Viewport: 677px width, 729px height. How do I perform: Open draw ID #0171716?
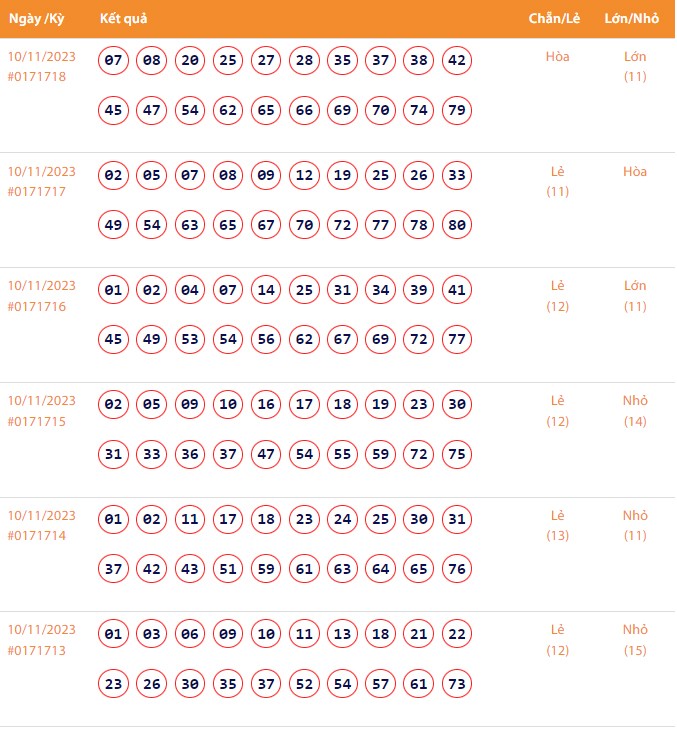pyautogui.click(x=37, y=307)
